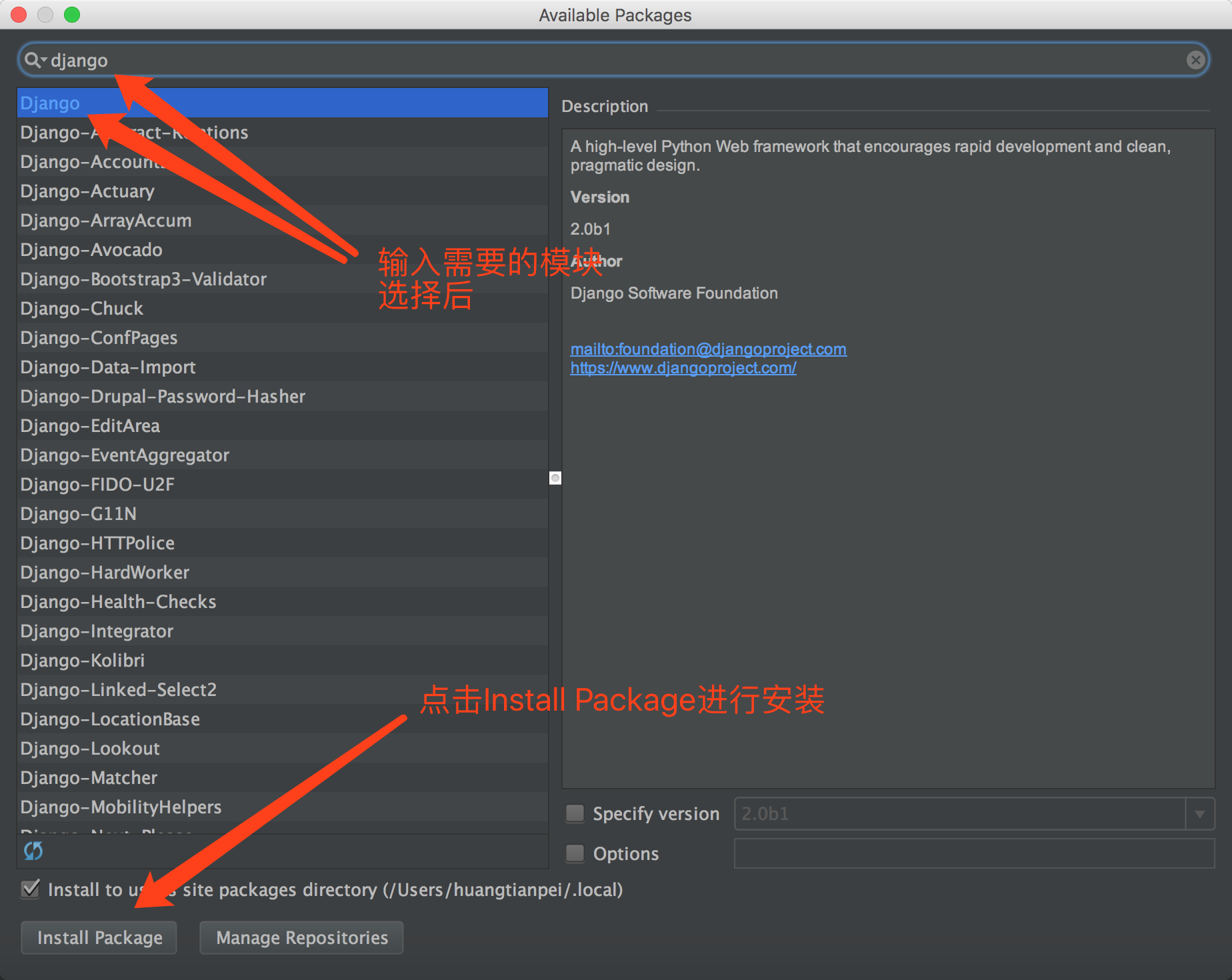Viewport: 1232px width, 980px height.
Task: Select Django-MobilityHelpers package
Action: 283,807
